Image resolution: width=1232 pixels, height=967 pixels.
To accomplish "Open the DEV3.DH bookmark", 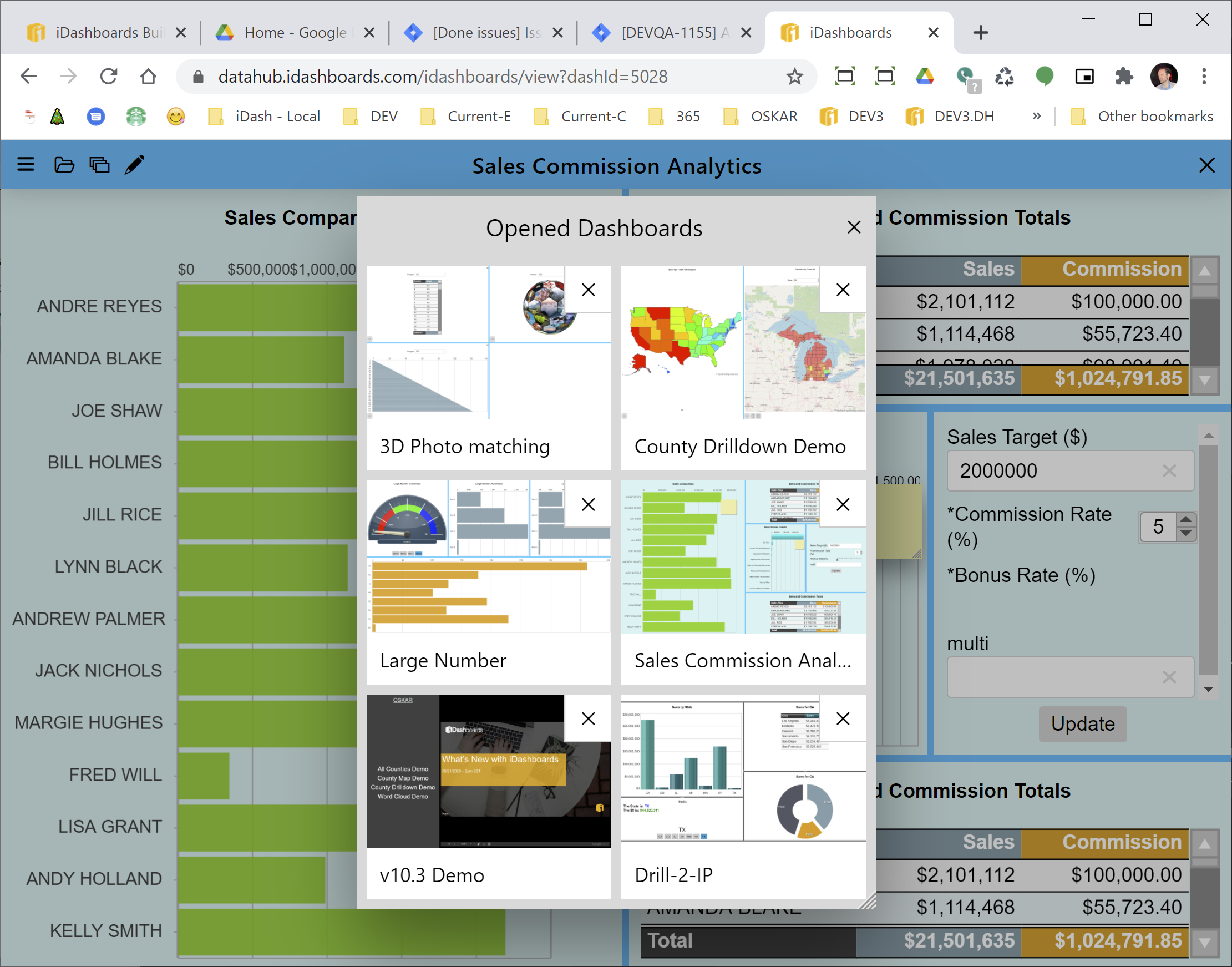I will coord(950,117).
